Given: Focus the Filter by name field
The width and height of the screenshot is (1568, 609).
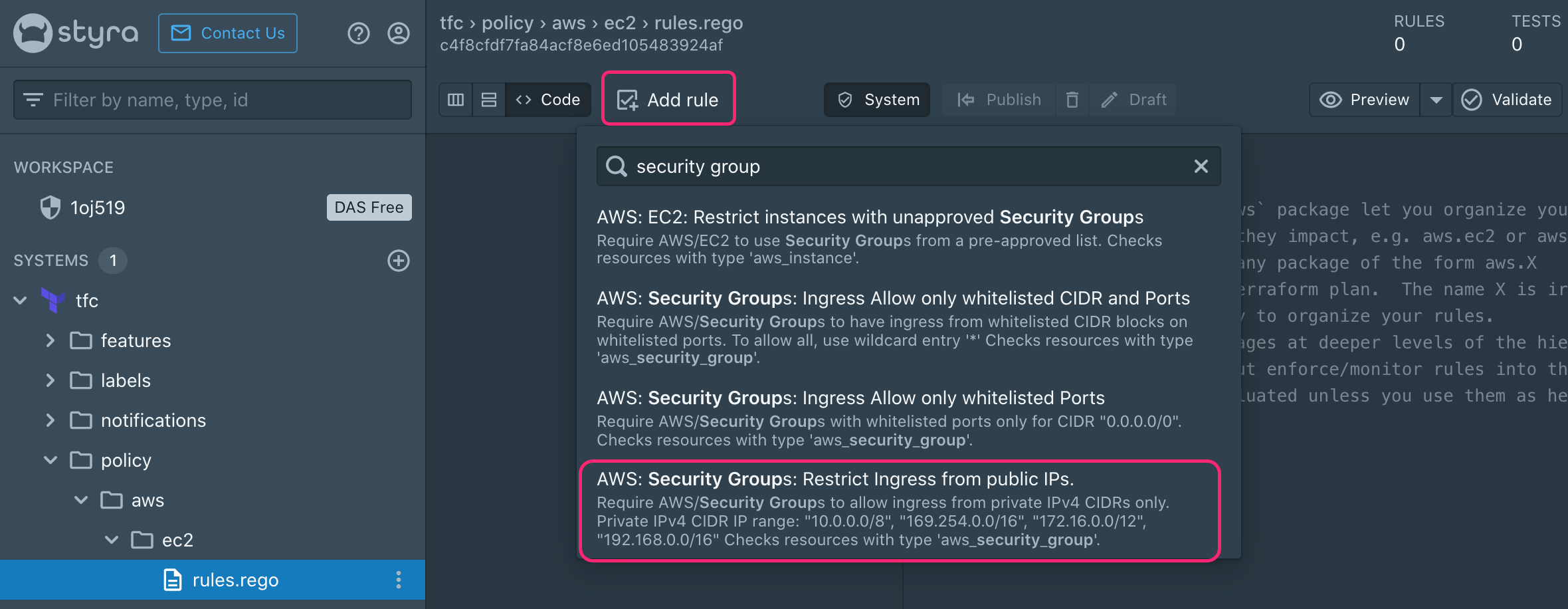Looking at the screenshot, I should tap(213, 100).
